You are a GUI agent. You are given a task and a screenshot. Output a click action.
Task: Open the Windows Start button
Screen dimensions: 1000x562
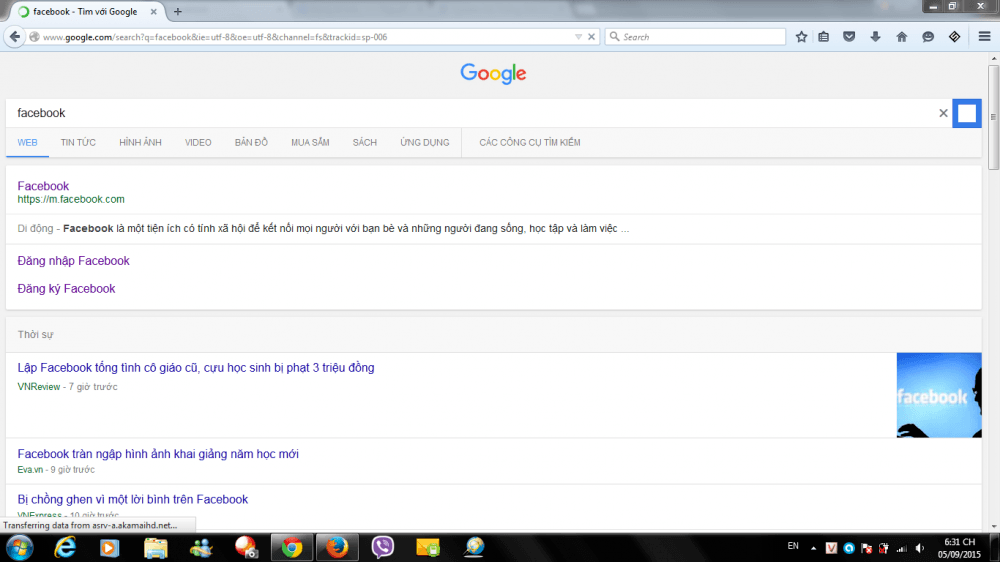tap(20, 547)
